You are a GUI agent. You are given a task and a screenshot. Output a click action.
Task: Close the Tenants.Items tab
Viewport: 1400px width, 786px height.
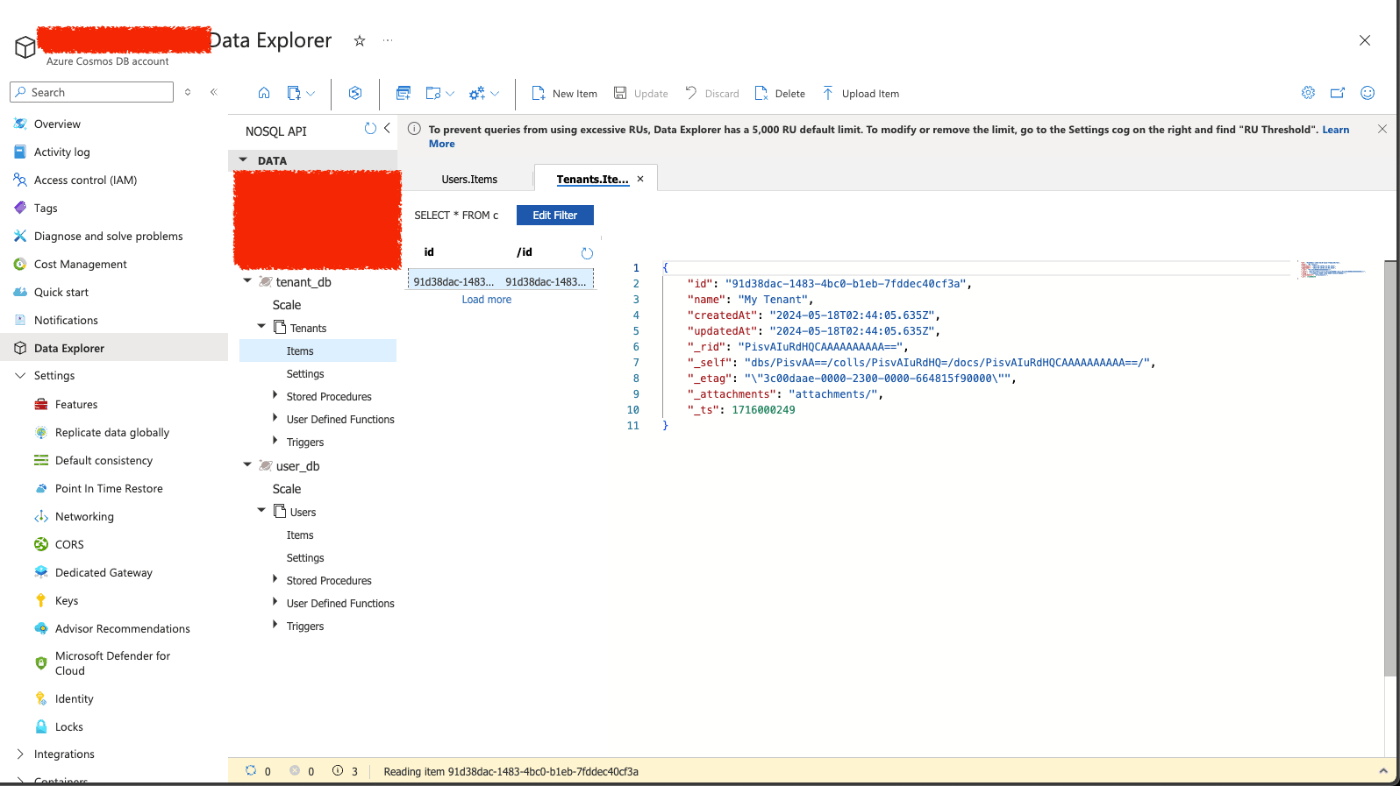(640, 179)
